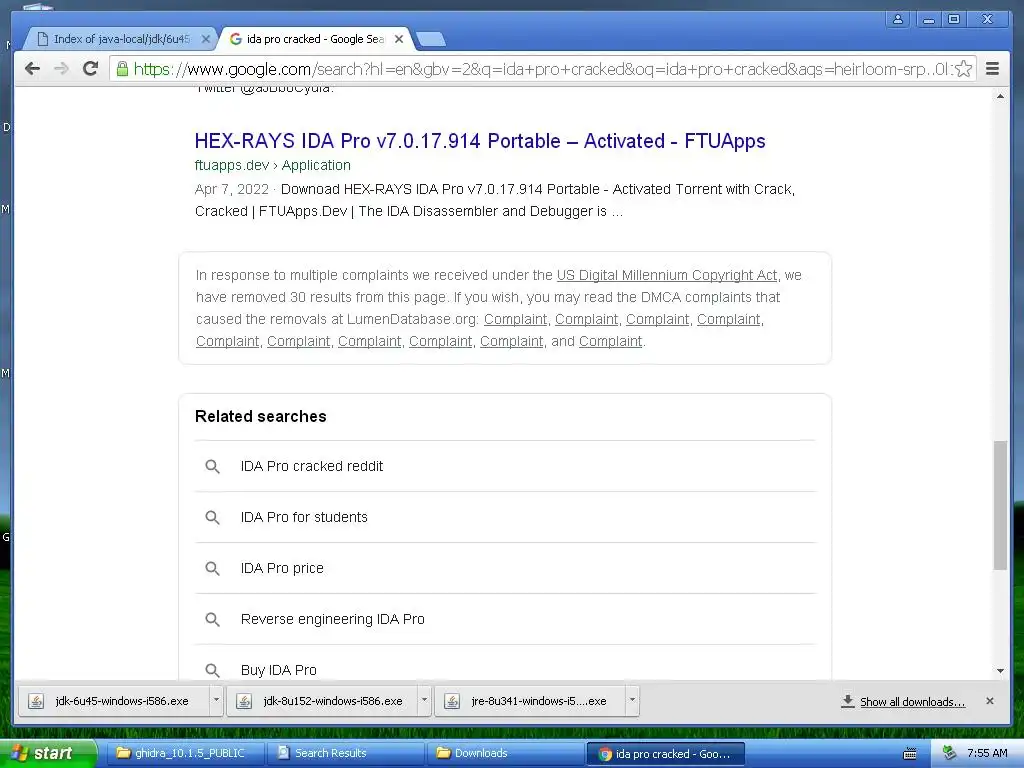The height and width of the screenshot is (768, 1024).
Task: Switch to the 'Index of java-local/jdk/6u45' tab
Action: 121,39
